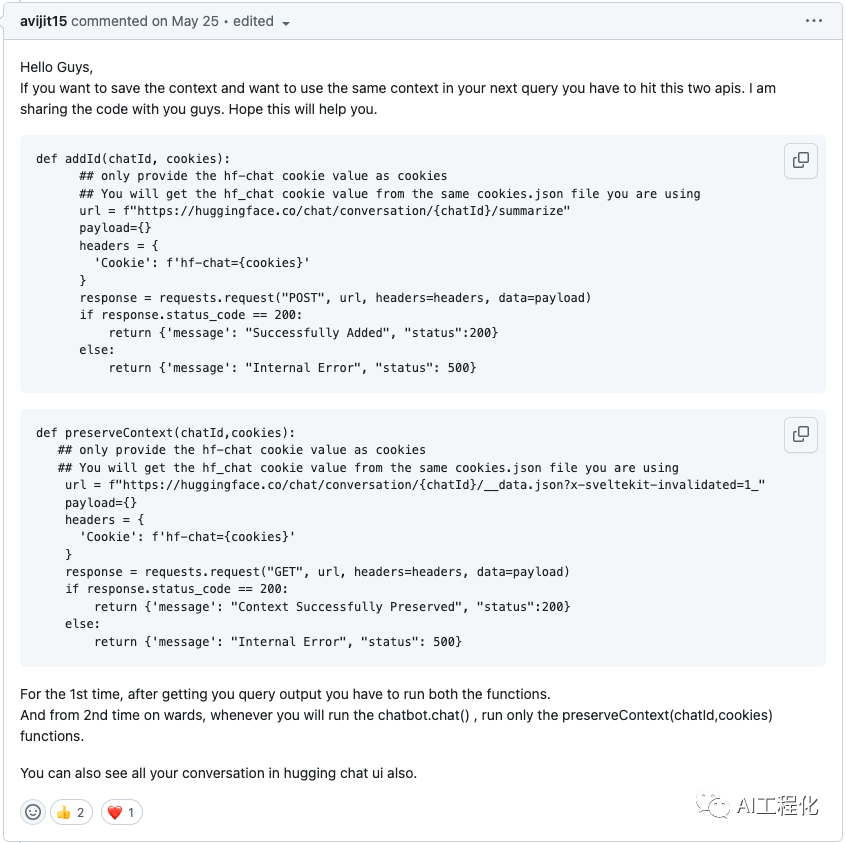Click the def preserveContext function line
The width and height of the screenshot is (846, 843).
click(166, 432)
